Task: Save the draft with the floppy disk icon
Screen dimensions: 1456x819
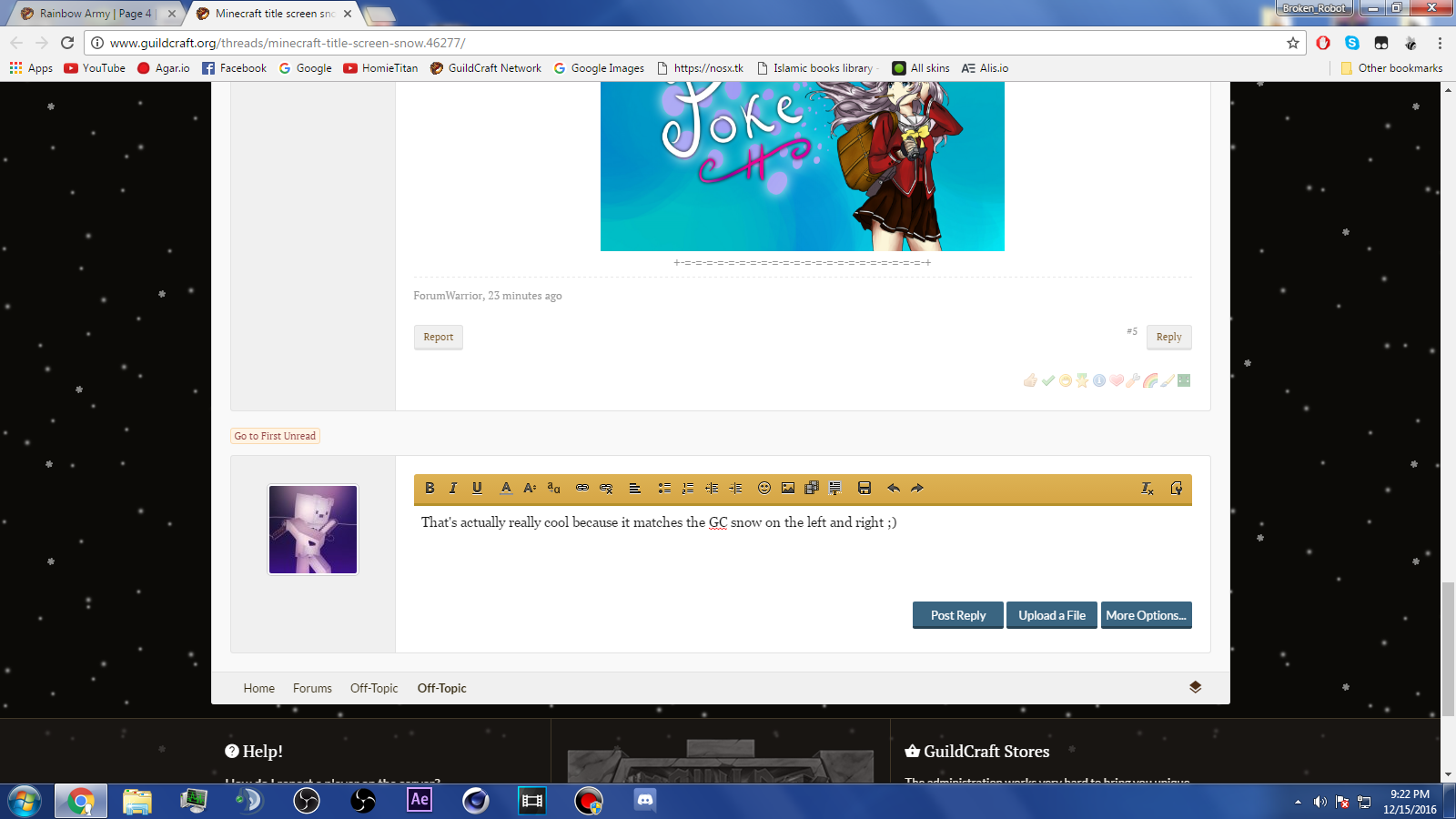Action: tap(864, 489)
